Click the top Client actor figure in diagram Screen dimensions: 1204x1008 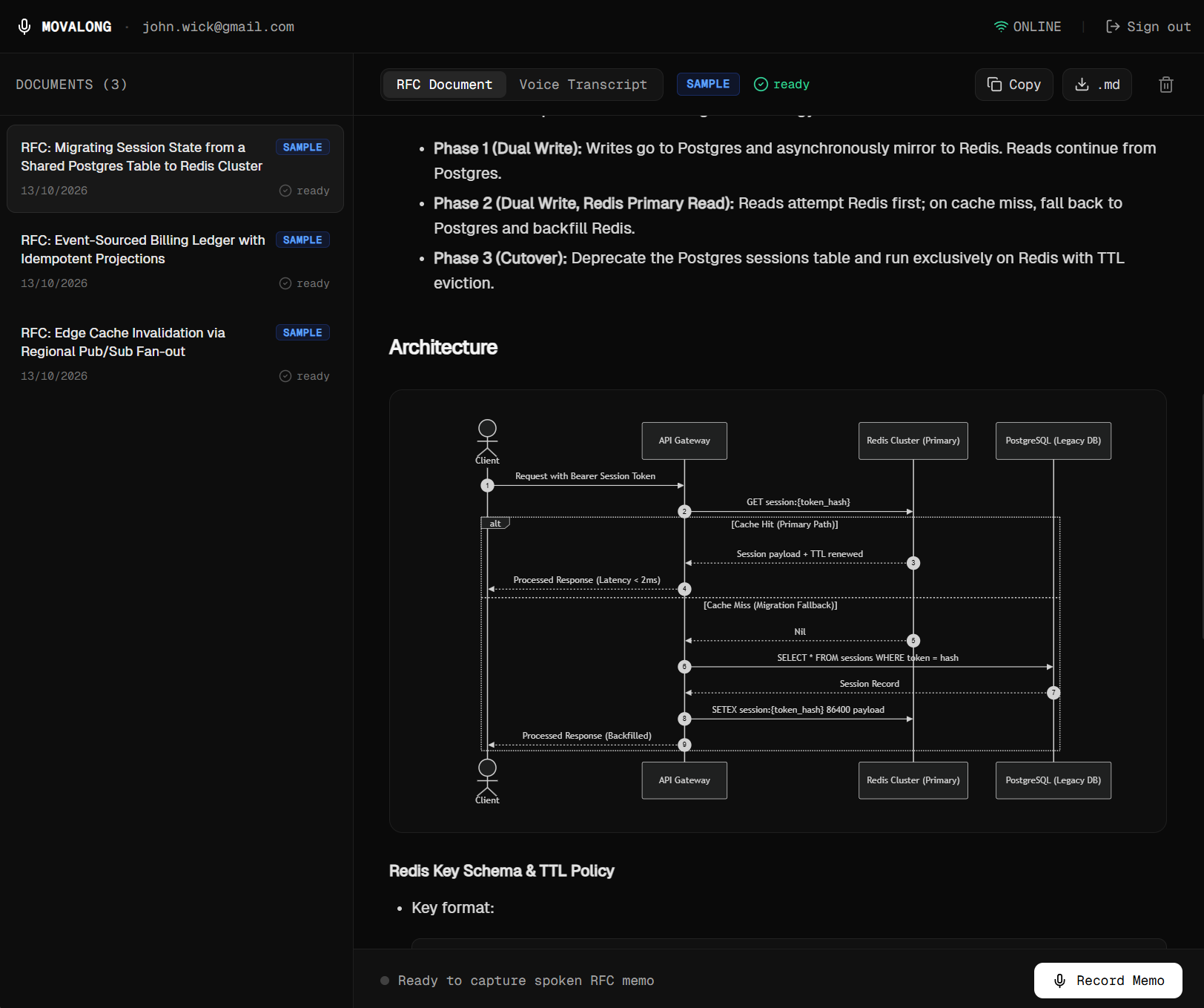click(487, 442)
